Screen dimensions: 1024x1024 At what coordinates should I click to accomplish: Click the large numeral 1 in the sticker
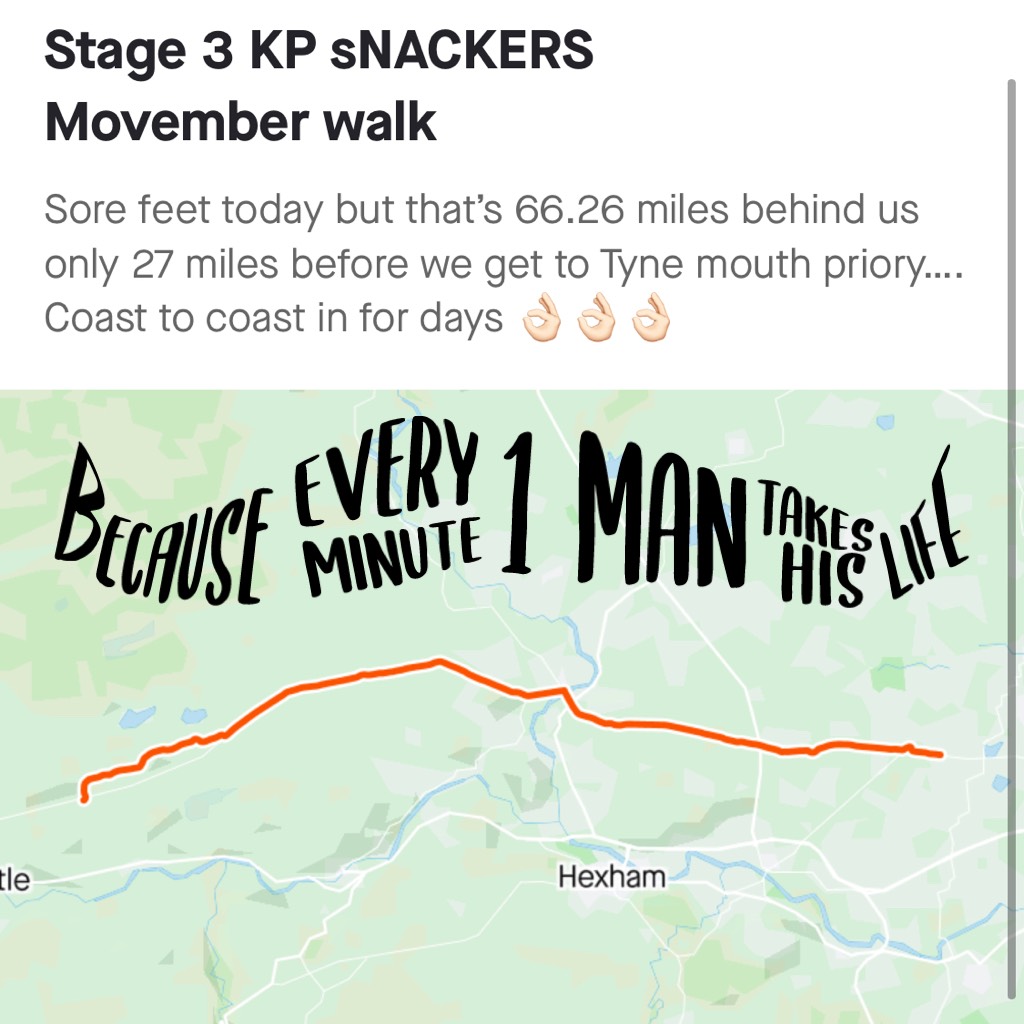[517, 503]
